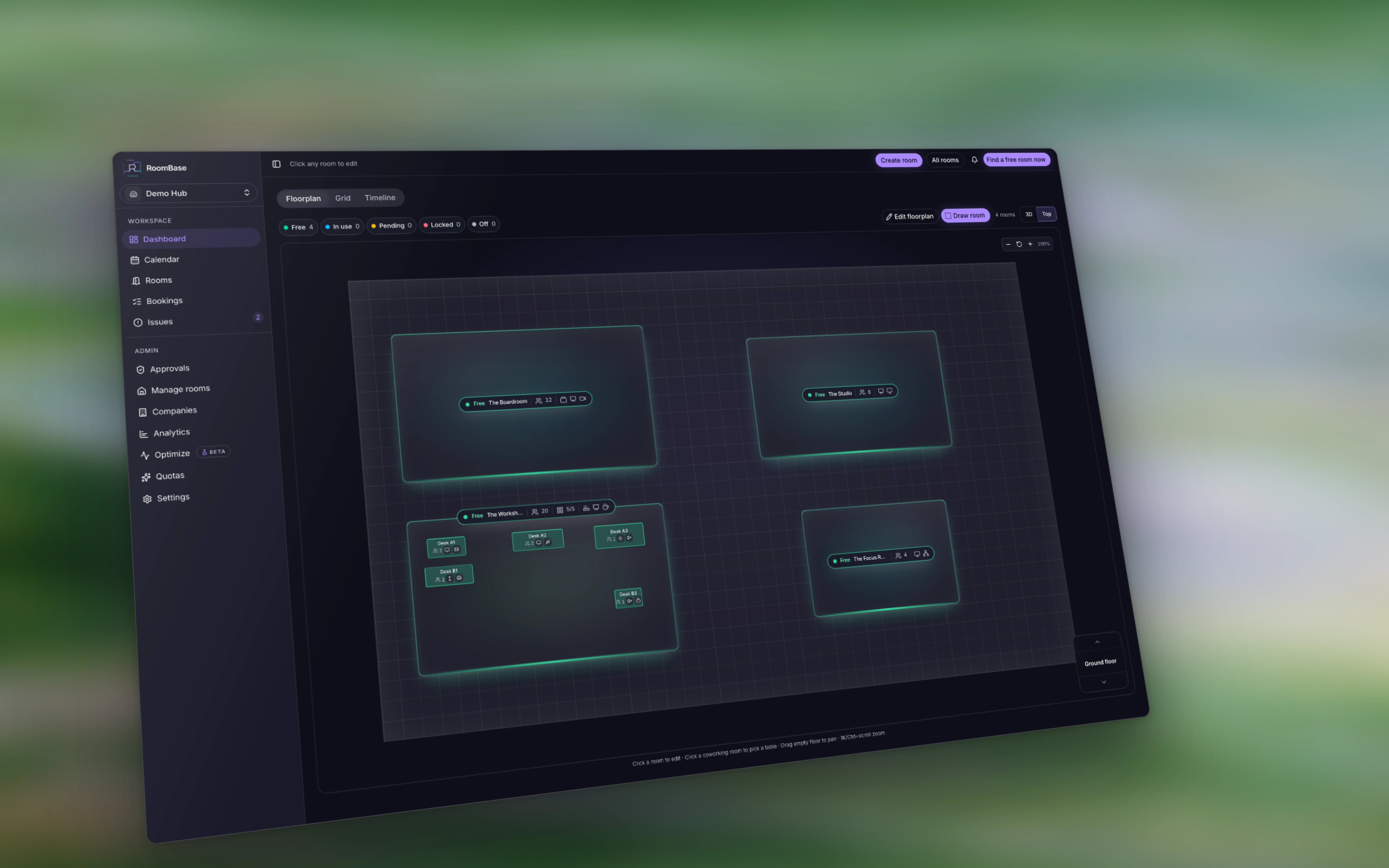The image size is (1389, 868).
Task: Open Dashboard in the sidebar
Action: (x=191, y=238)
